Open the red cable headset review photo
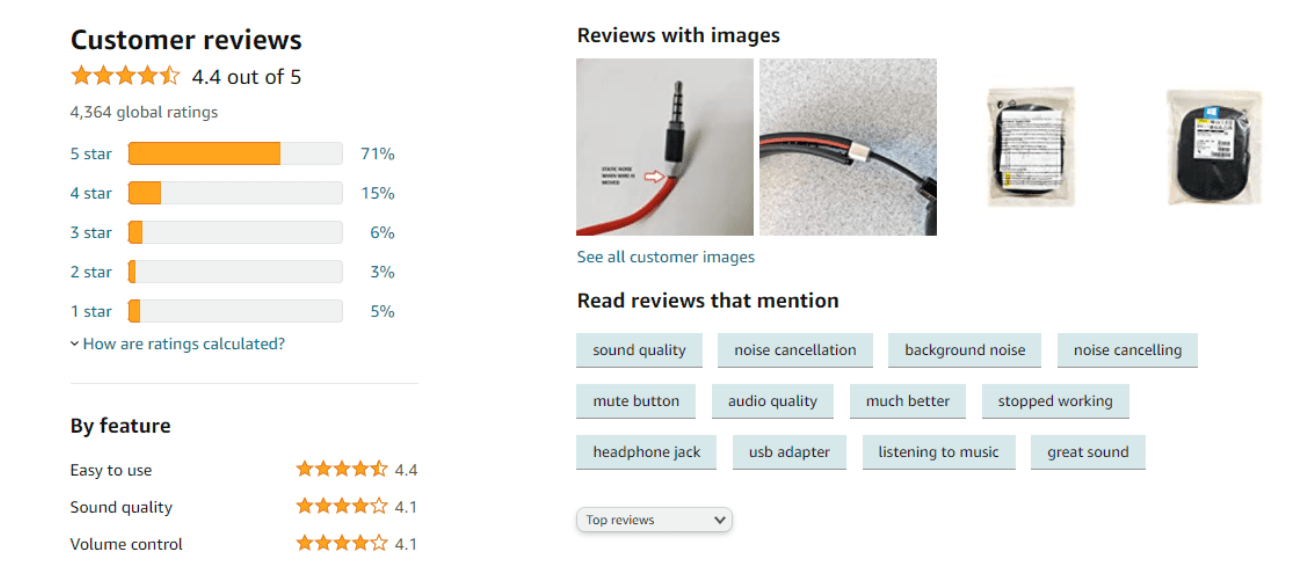The image size is (1296, 570). pyautogui.click(x=848, y=147)
